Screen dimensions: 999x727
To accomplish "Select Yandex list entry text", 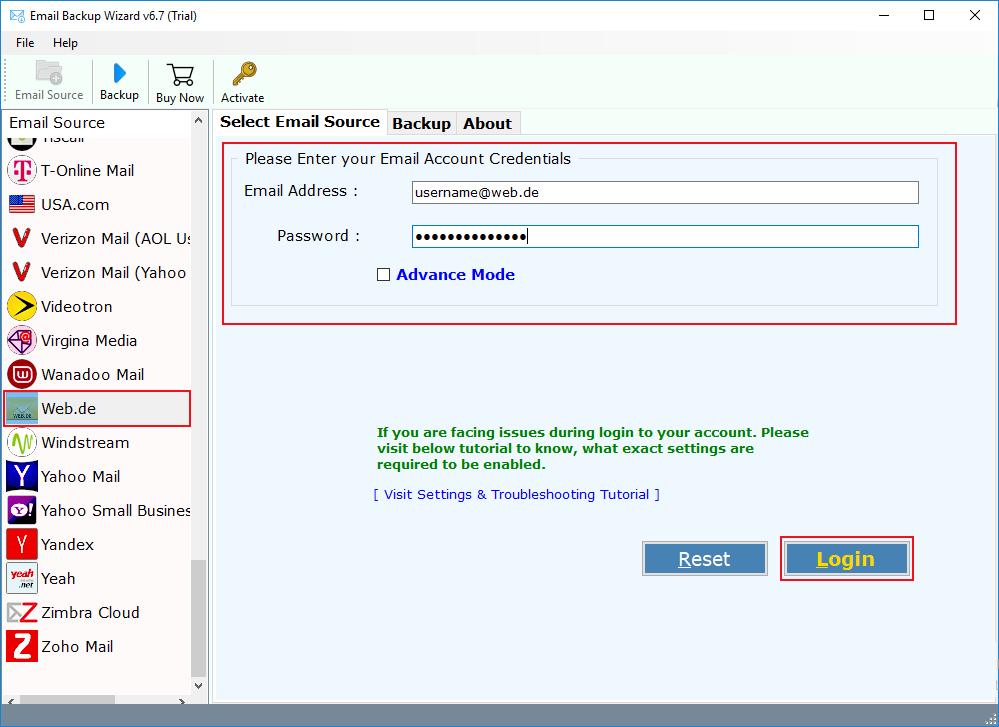I will [x=67, y=544].
